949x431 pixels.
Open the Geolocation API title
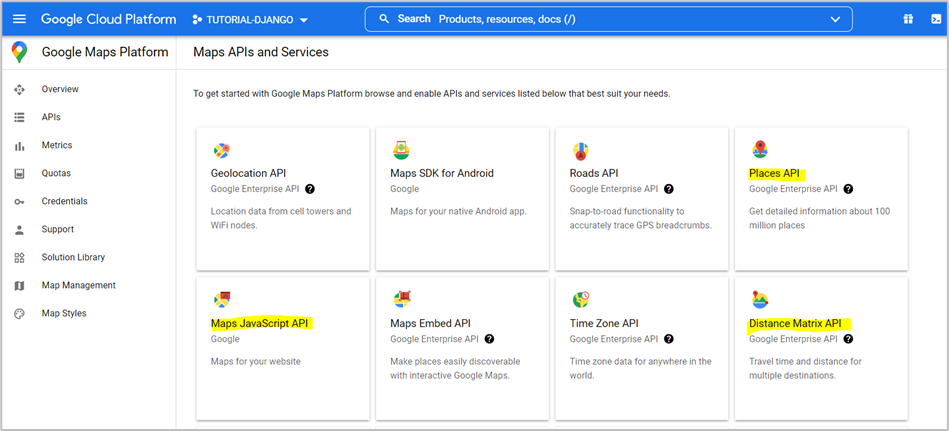248,173
